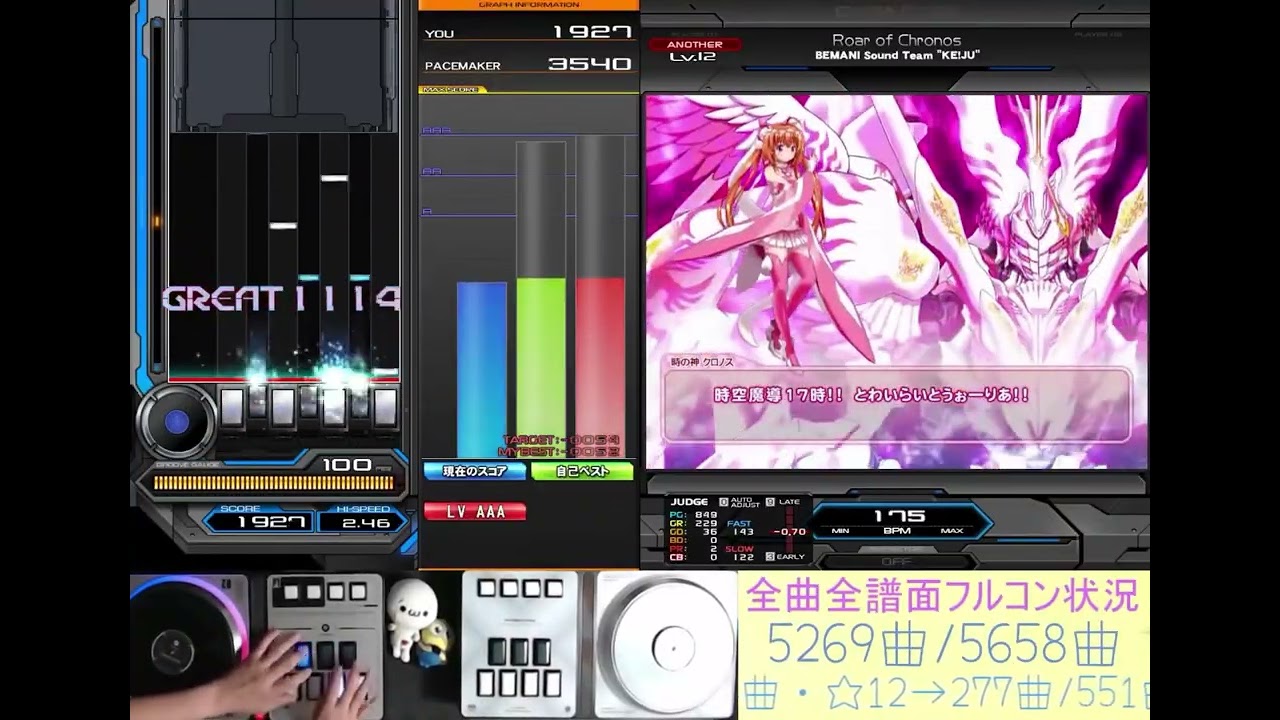This screenshot has width=1280, height=720.
Task: Click the GD 36 count row
Action: 693,532
